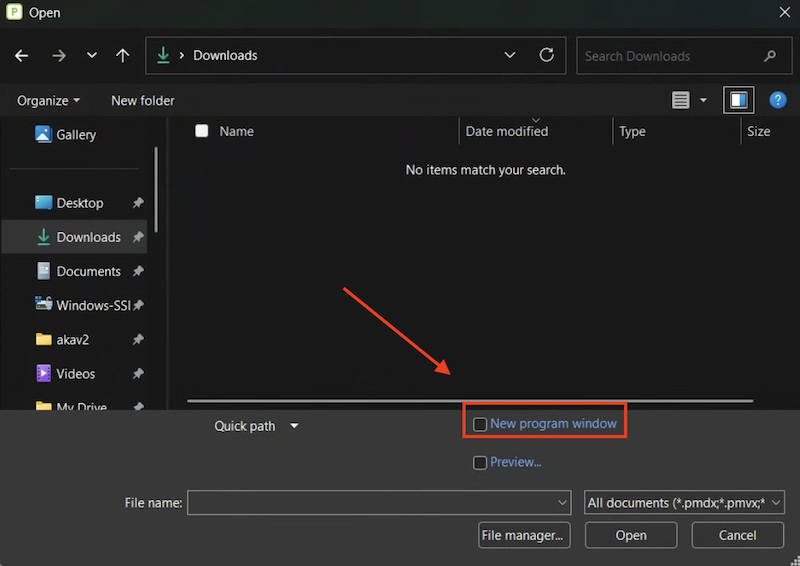
Task: Open the Organize menu
Action: [x=48, y=100]
